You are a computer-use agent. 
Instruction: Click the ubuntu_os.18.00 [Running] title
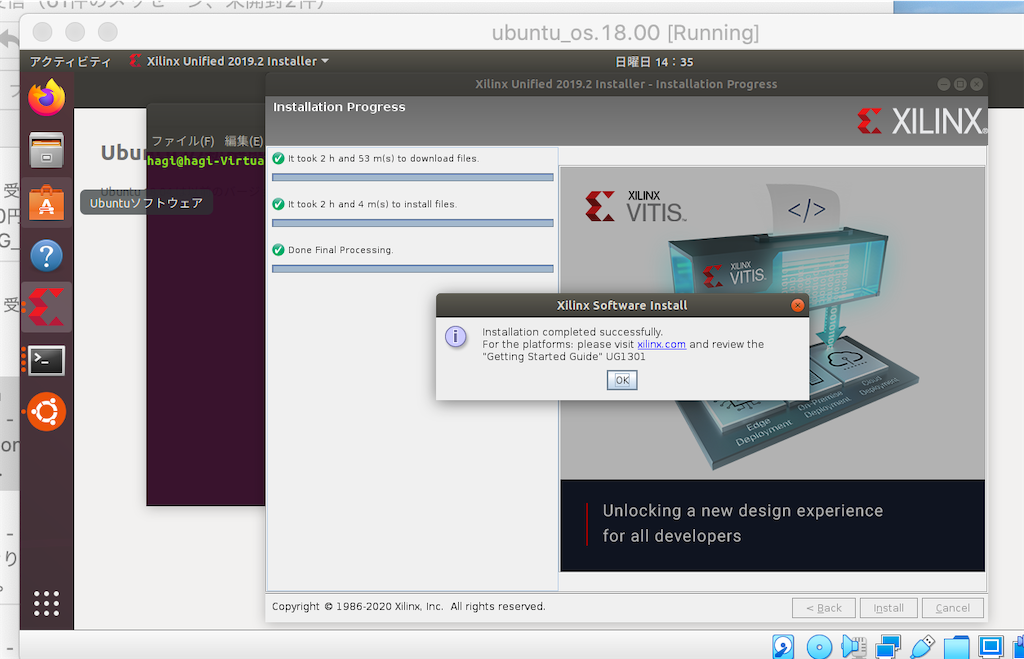pos(625,33)
